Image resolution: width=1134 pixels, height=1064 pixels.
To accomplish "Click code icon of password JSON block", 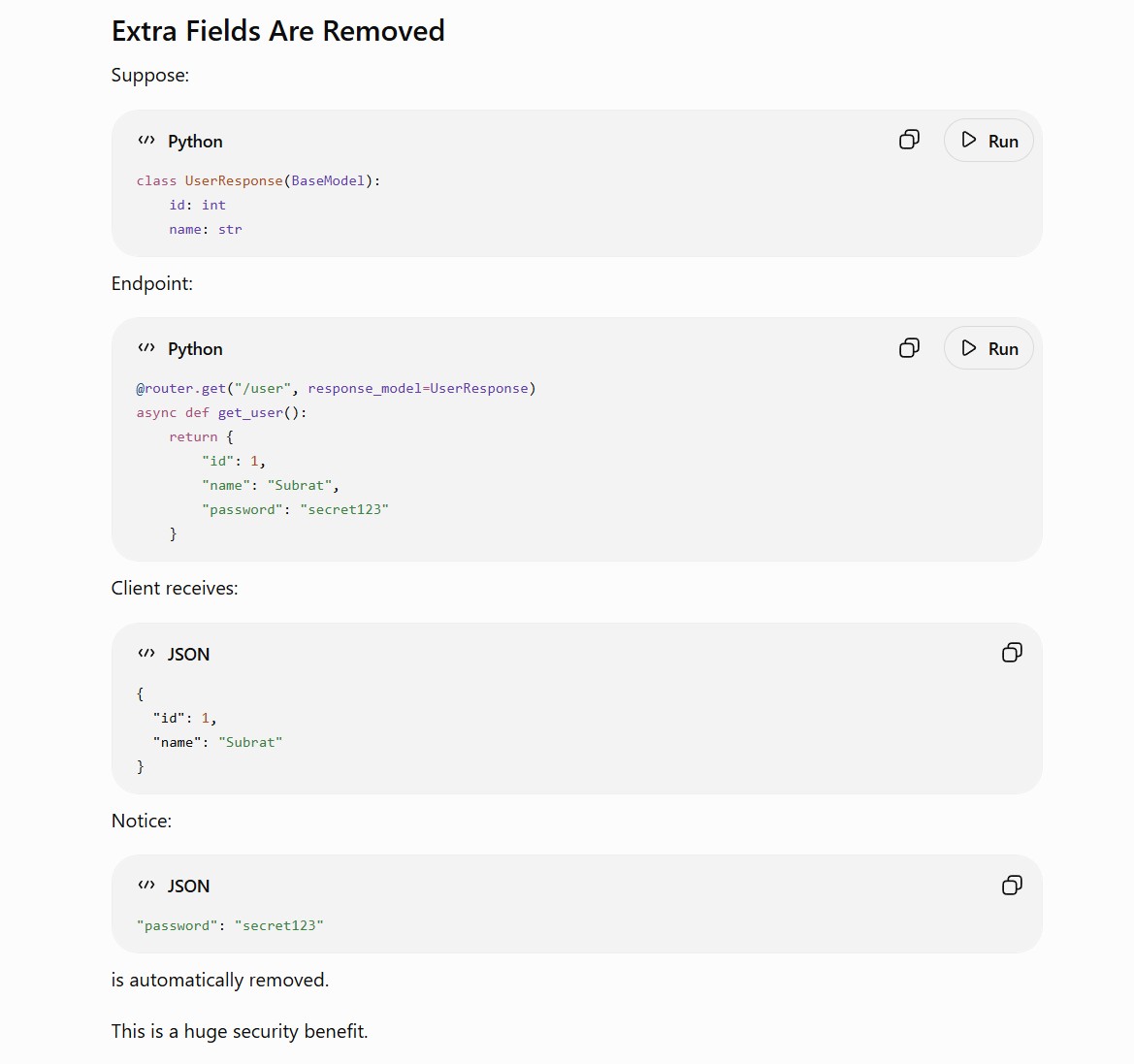I will [146, 886].
